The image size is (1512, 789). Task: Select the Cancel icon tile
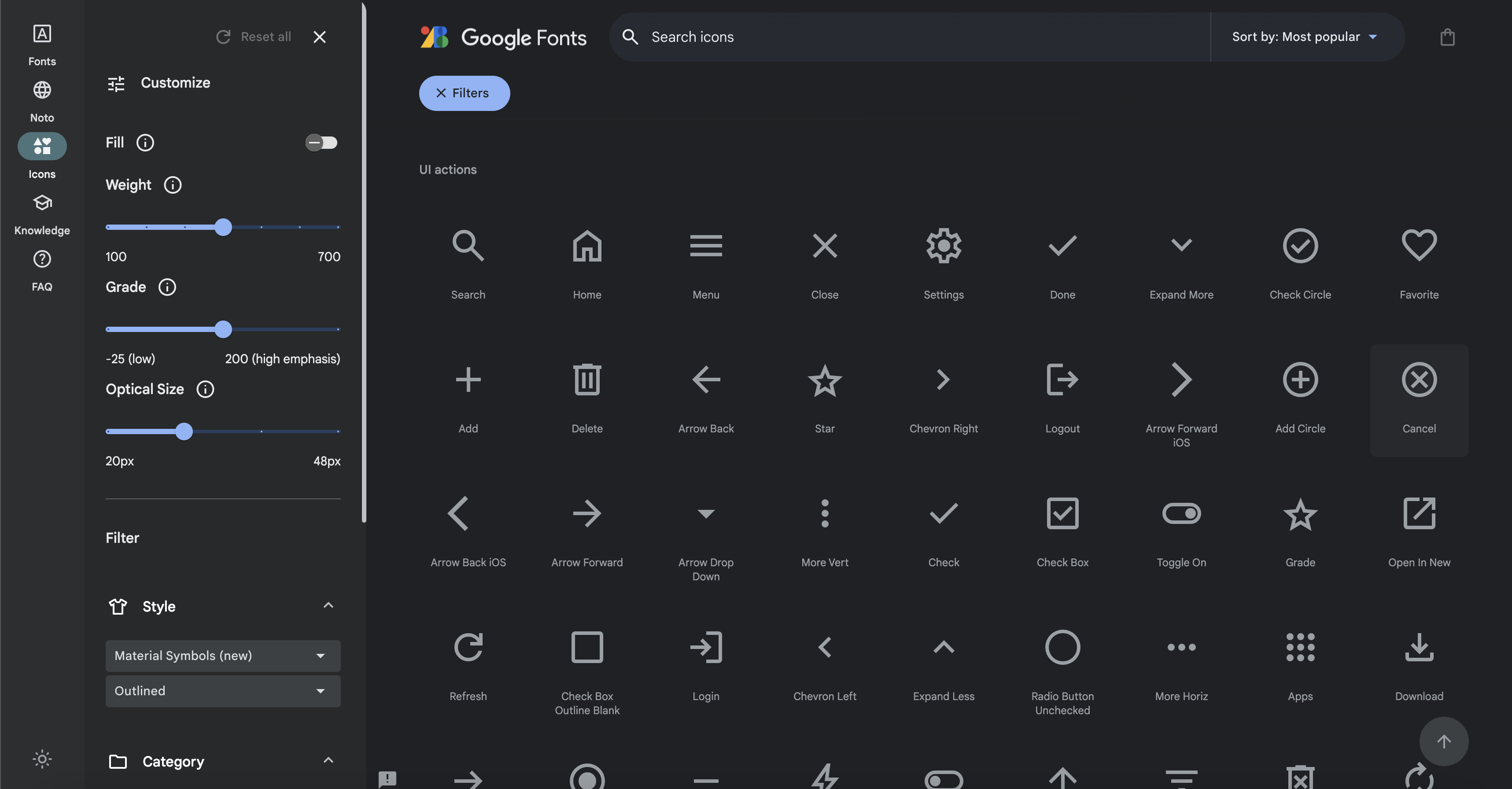click(x=1419, y=400)
